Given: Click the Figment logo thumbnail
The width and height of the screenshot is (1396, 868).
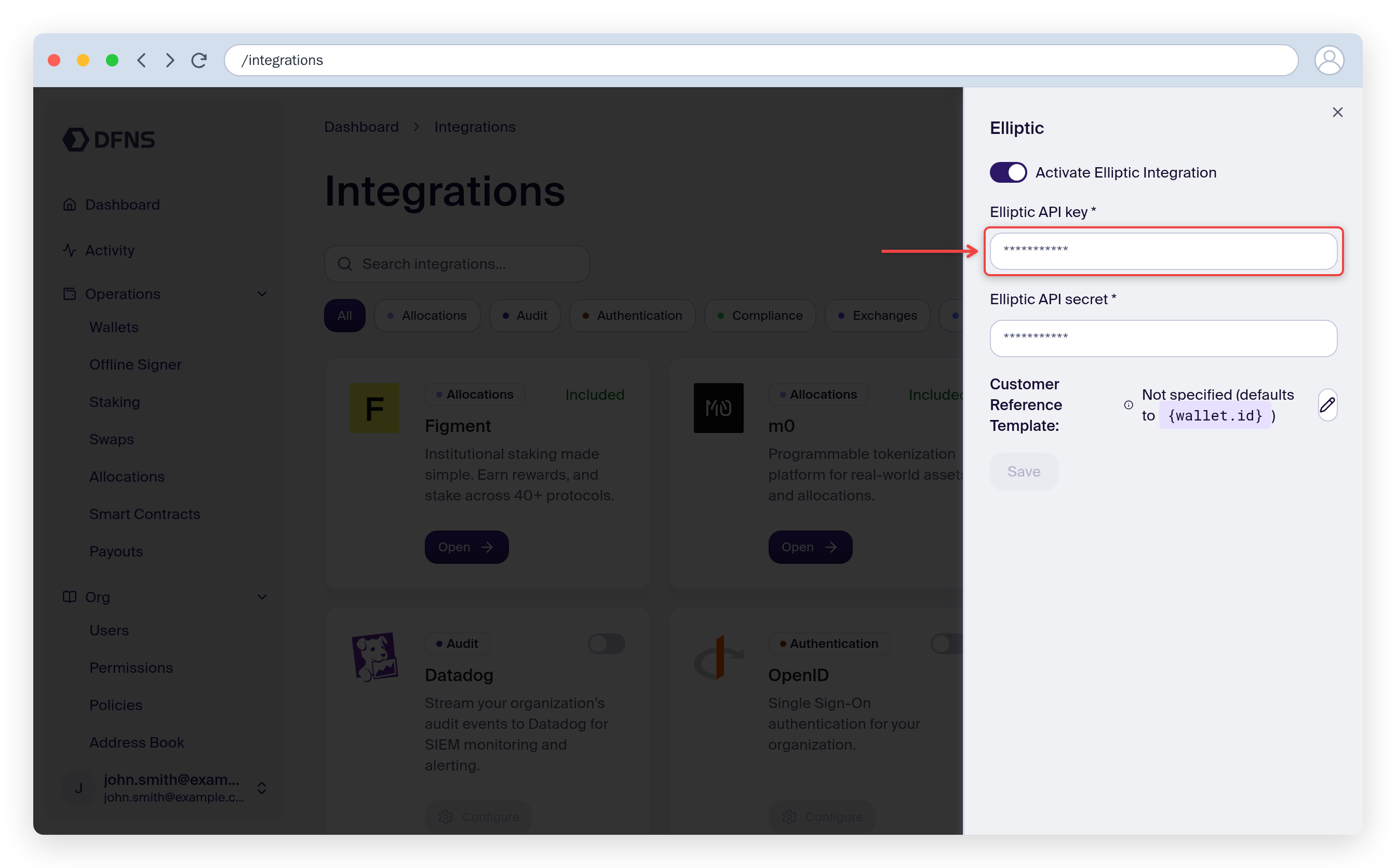Looking at the screenshot, I should (375, 408).
